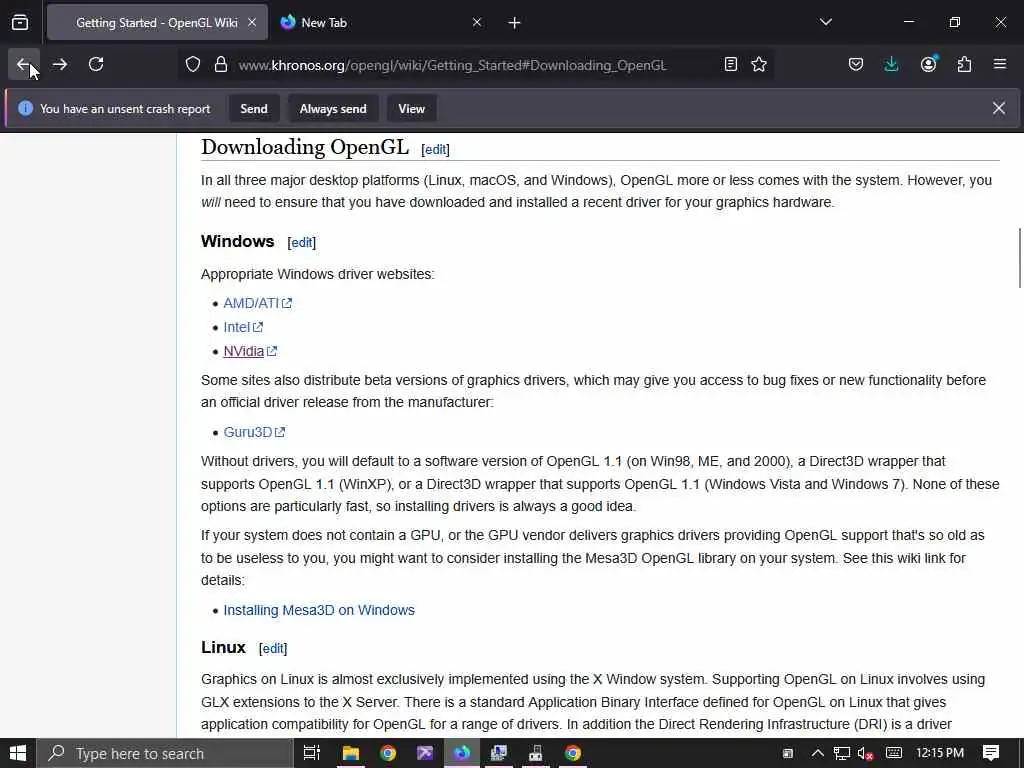Click the muted volume tray icon
This screenshot has width=1024, height=768.
(x=866, y=754)
